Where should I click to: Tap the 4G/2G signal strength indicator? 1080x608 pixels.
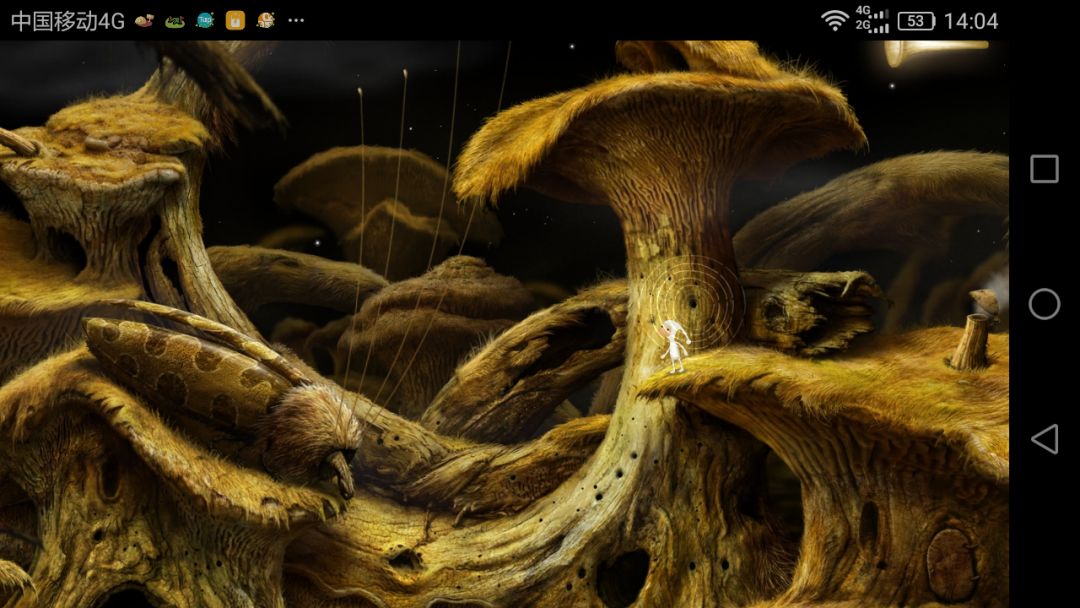click(x=872, y=20)
